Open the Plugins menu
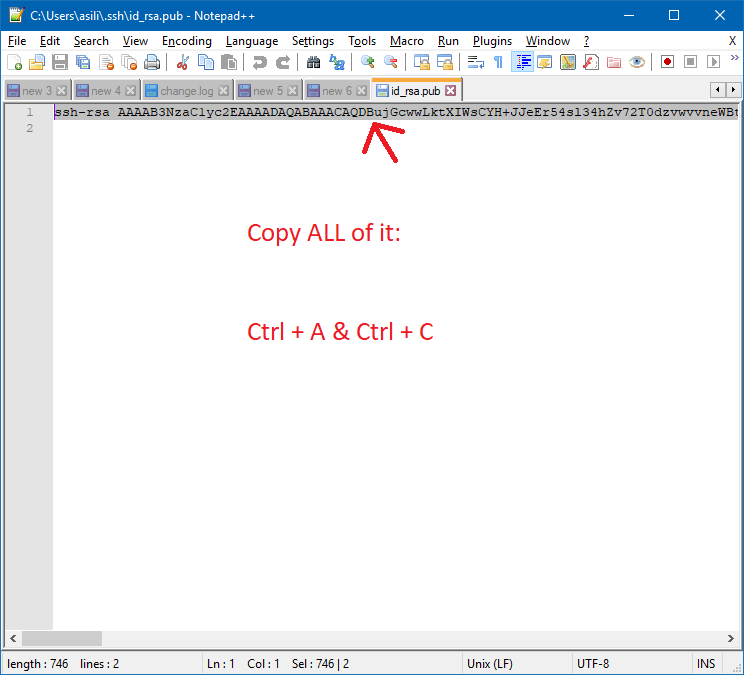This screenshot has height=675, width=744. click(x=493, y=41)
